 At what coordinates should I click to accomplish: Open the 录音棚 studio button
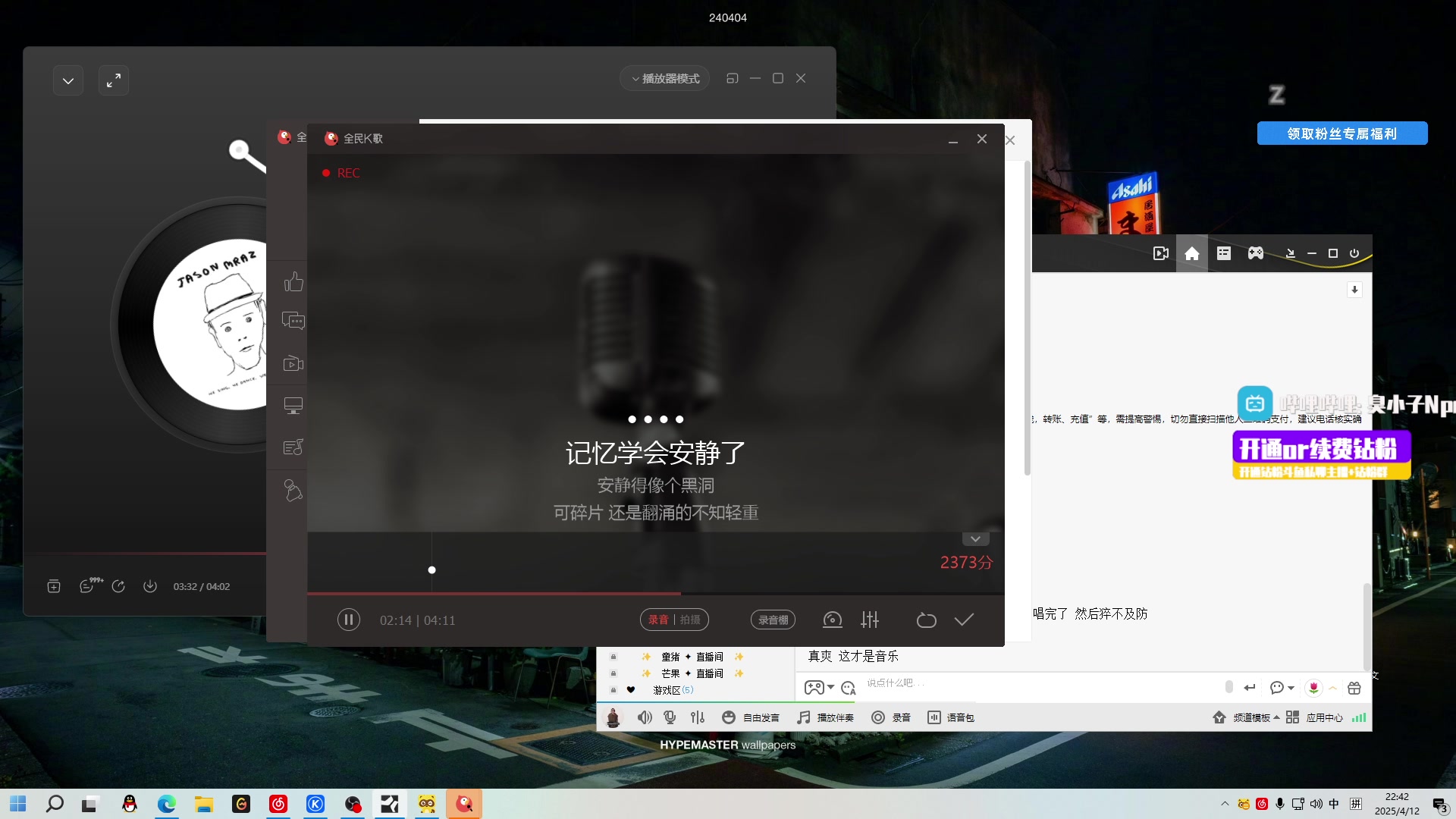coord(773,620)
